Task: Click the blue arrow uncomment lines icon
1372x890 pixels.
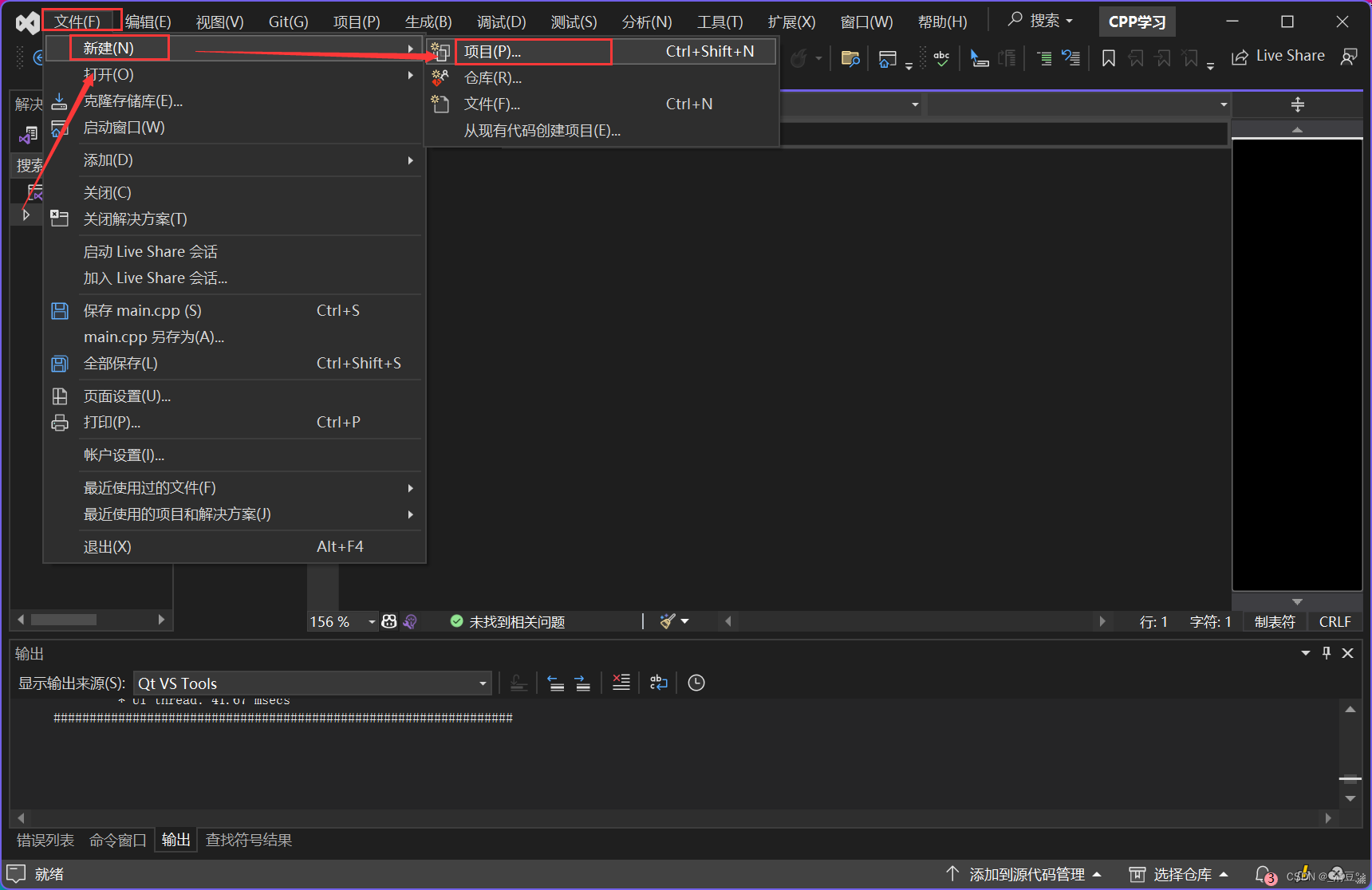Action: coord(1070,58)
